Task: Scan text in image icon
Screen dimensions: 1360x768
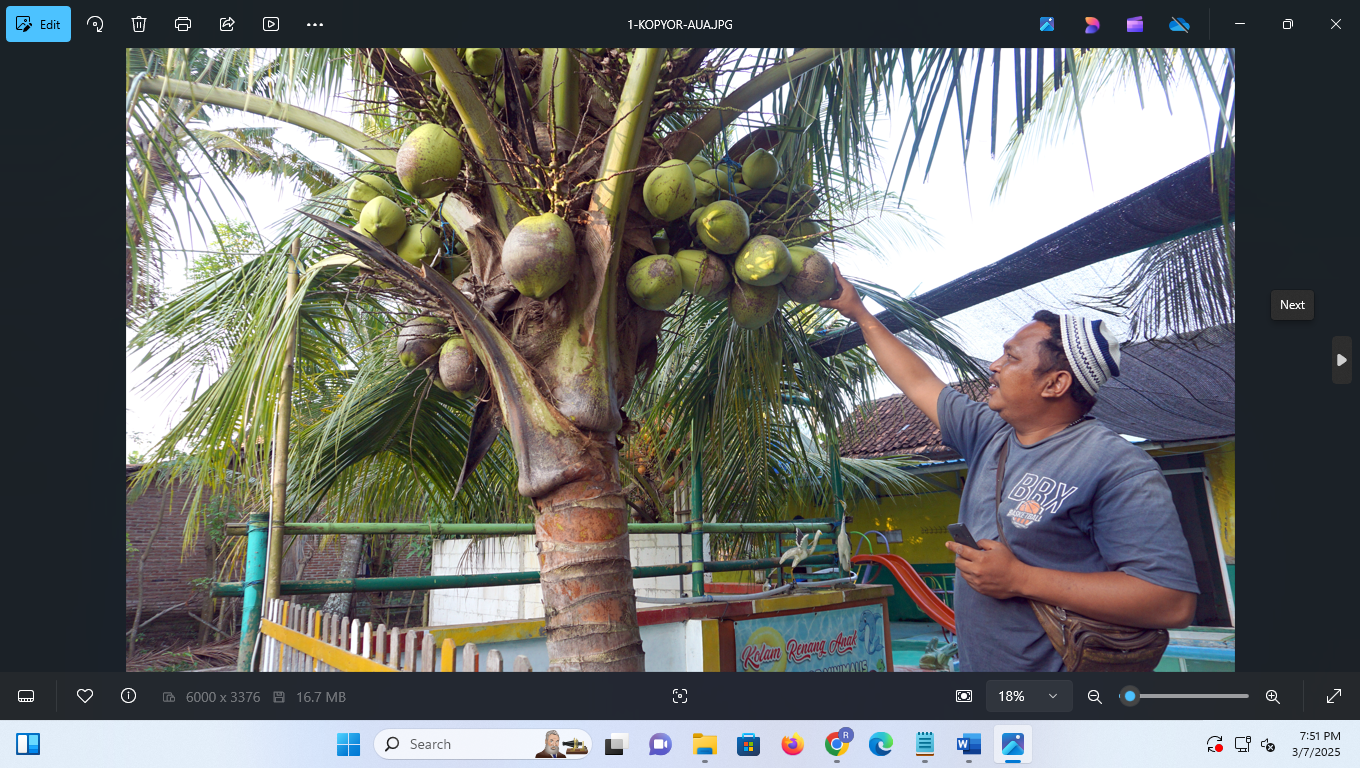Action: pos(680,696)
